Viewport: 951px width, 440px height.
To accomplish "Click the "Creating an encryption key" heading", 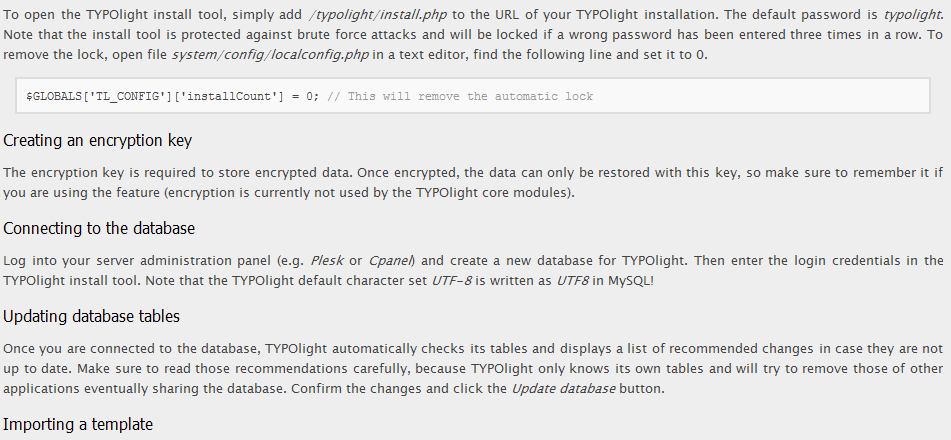I will point(97,141).
